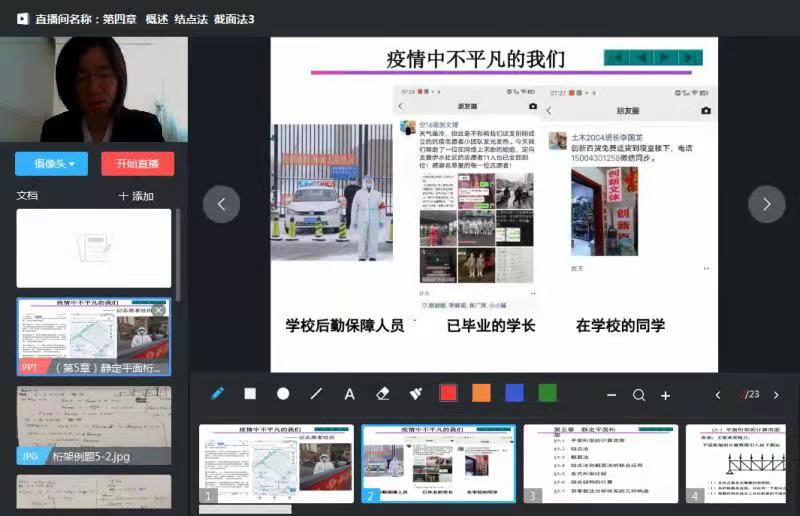Pick the red pen color

(448, 393)
